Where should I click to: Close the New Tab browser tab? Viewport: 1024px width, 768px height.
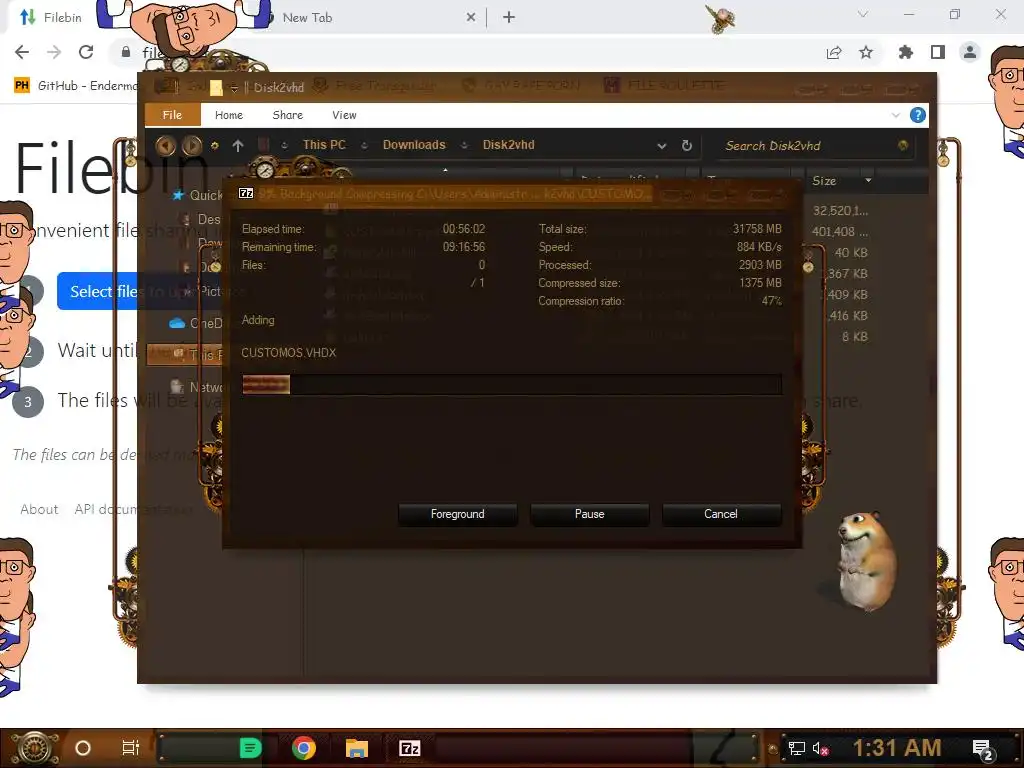471,18
